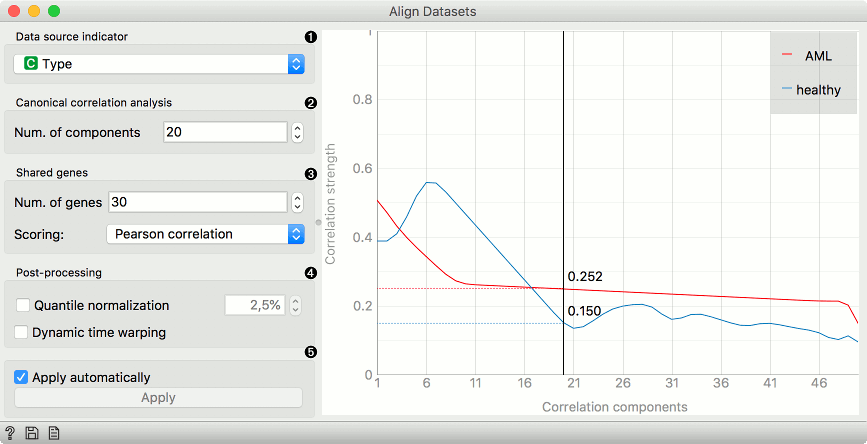Click the save image icon
This screenshot has width=867, height=444.
coord(32,433)
